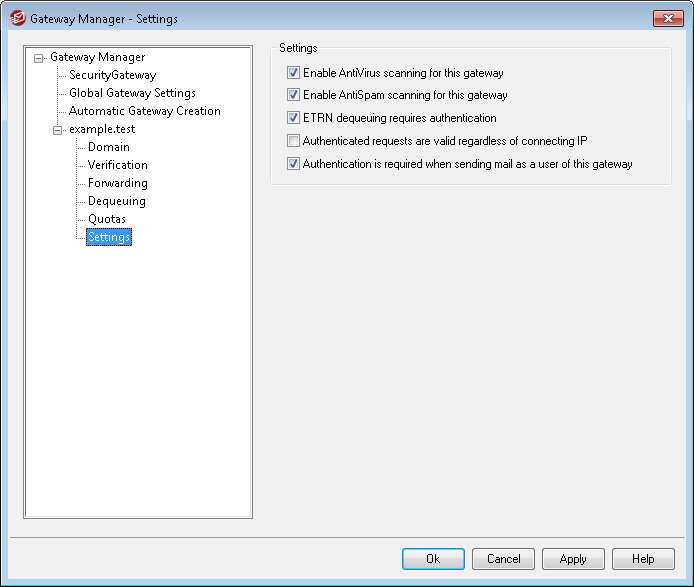This screenshot has height=587, width=694.
Task: Go to Automatic Gateway Creation
Action: click(x=144, y=111)
